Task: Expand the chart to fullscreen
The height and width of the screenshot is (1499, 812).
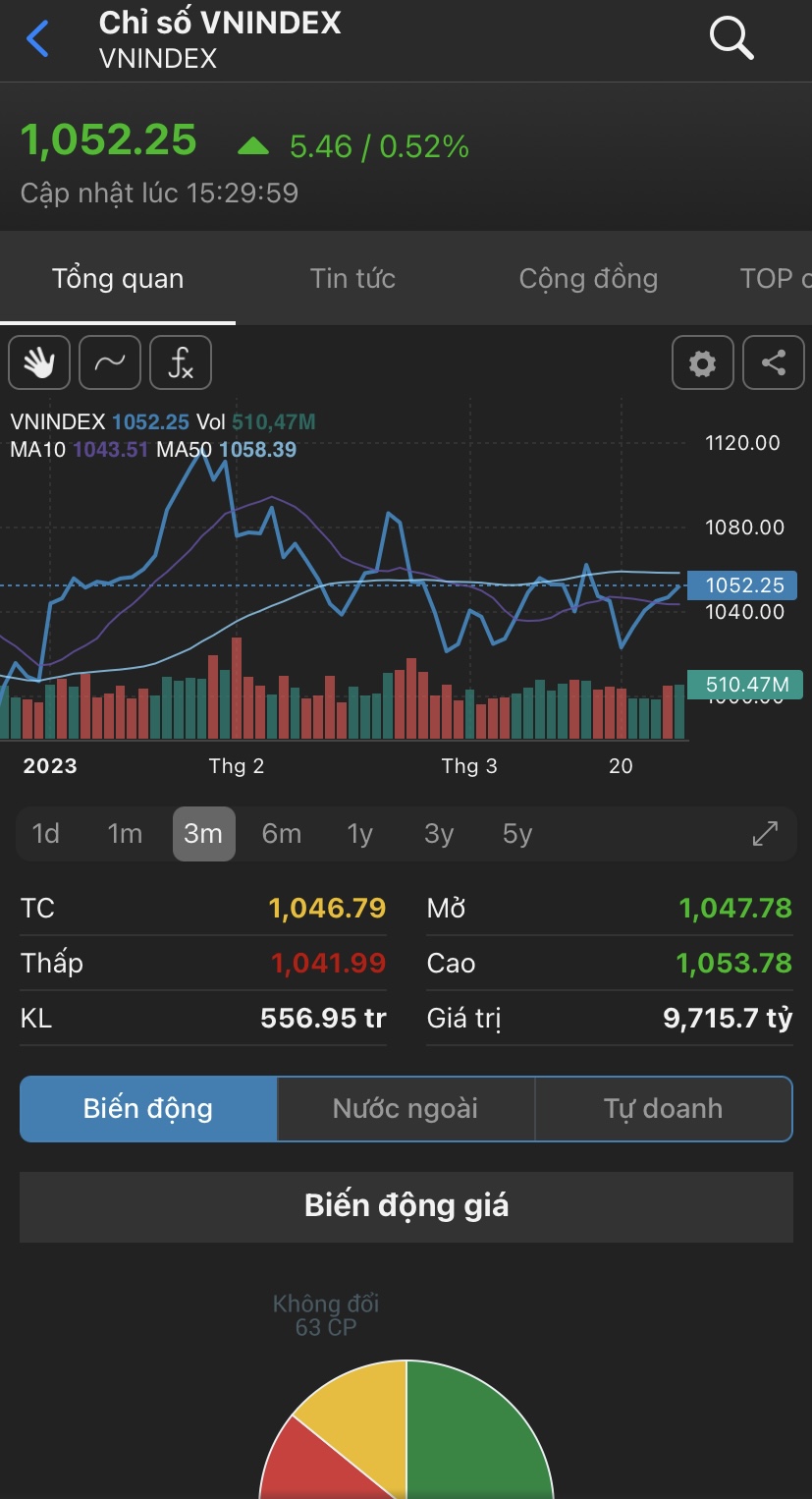Action: click(x=765, y=834)
